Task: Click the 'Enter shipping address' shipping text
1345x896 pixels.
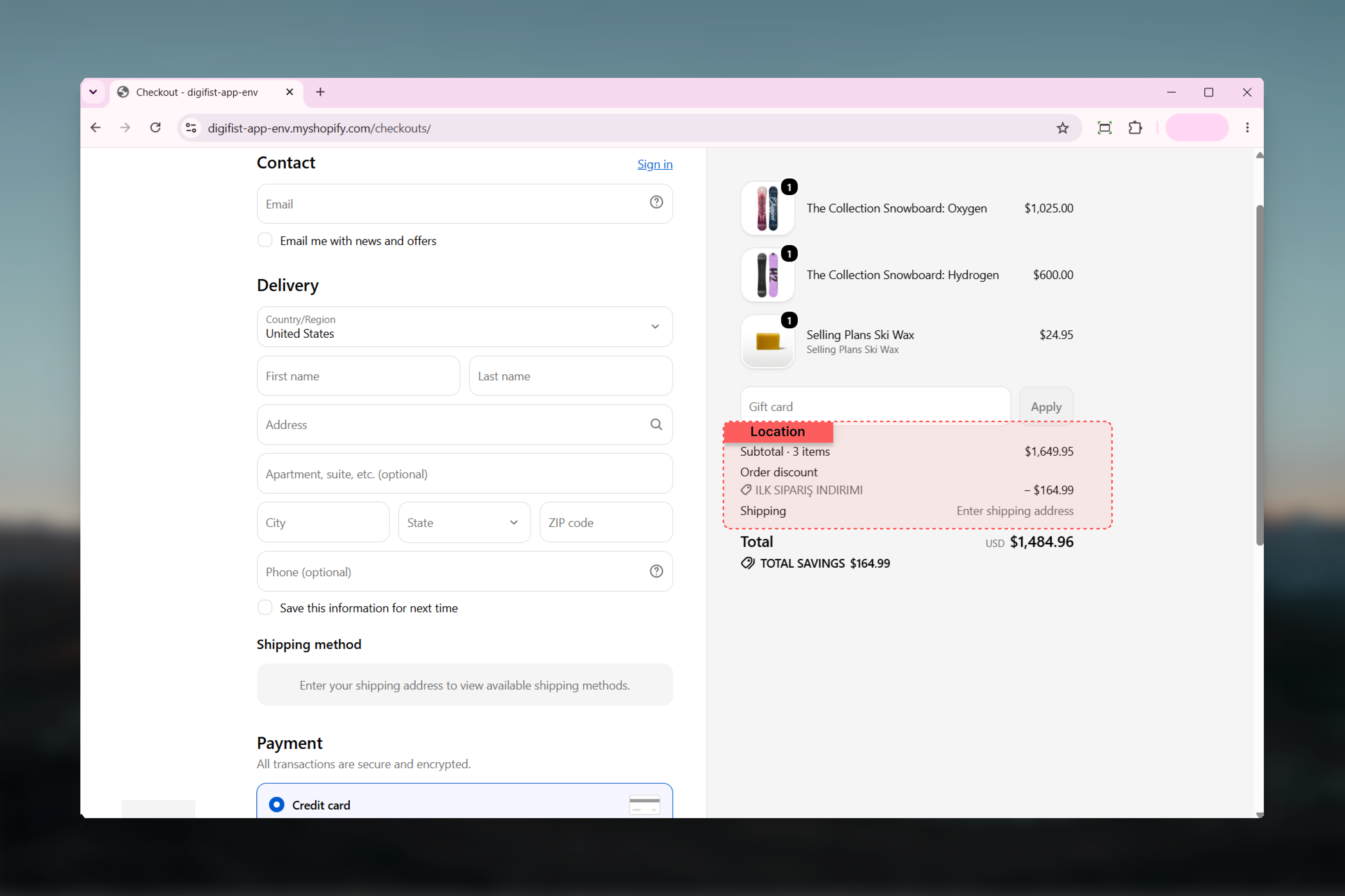Action: [x=1014, y=511]
